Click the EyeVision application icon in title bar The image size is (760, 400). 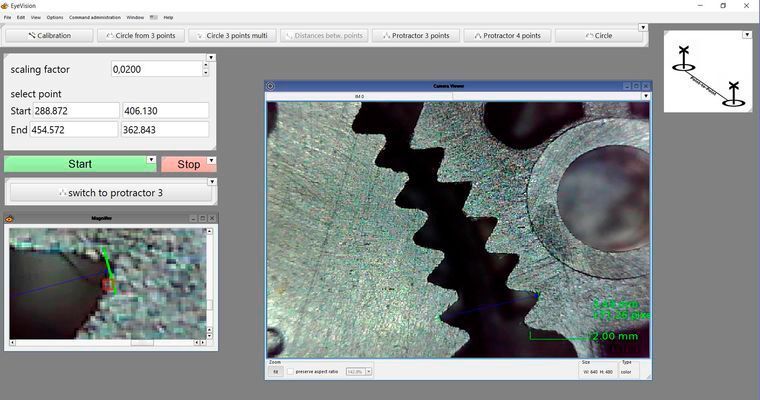pos(5,6)
